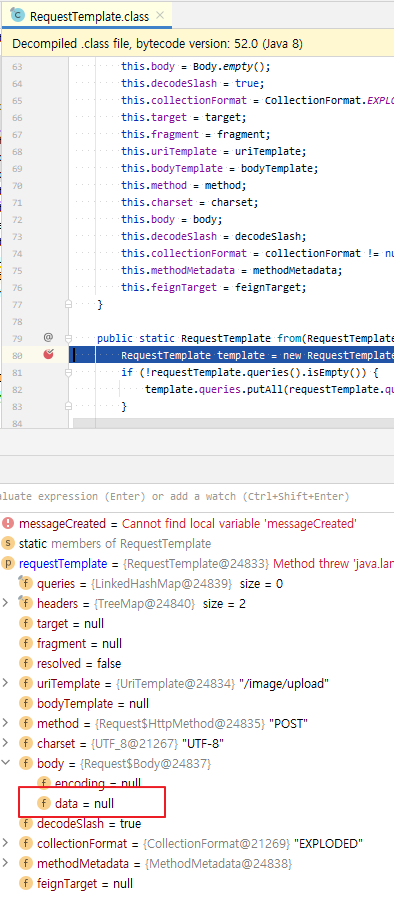Viewport: 394px width, 901px height.
Task: Close the RequestTemplate.class tab
Action: coord(160,16)
